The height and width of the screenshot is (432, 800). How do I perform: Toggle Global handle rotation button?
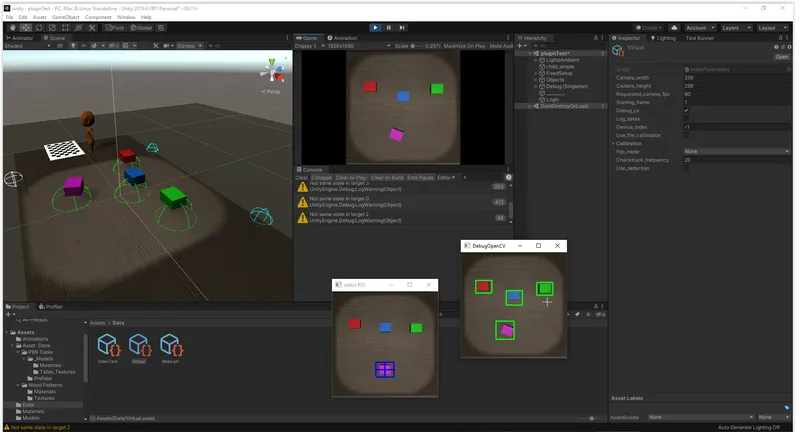pos(141,28)
